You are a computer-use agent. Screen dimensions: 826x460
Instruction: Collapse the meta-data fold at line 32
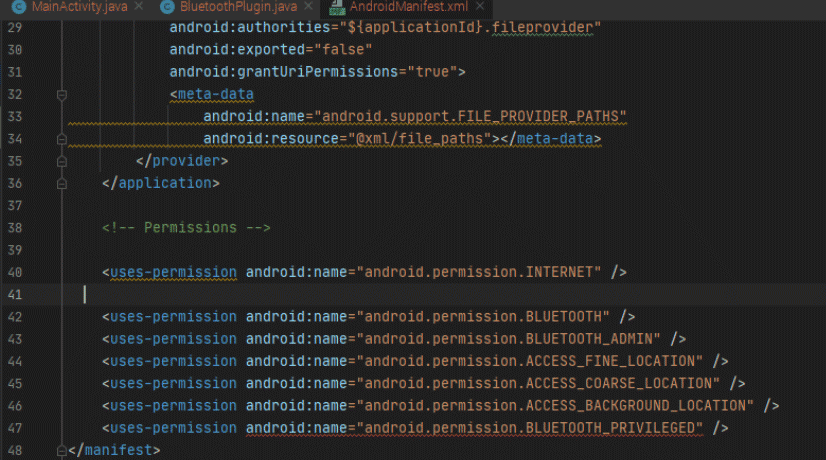[x=62, y=95]
